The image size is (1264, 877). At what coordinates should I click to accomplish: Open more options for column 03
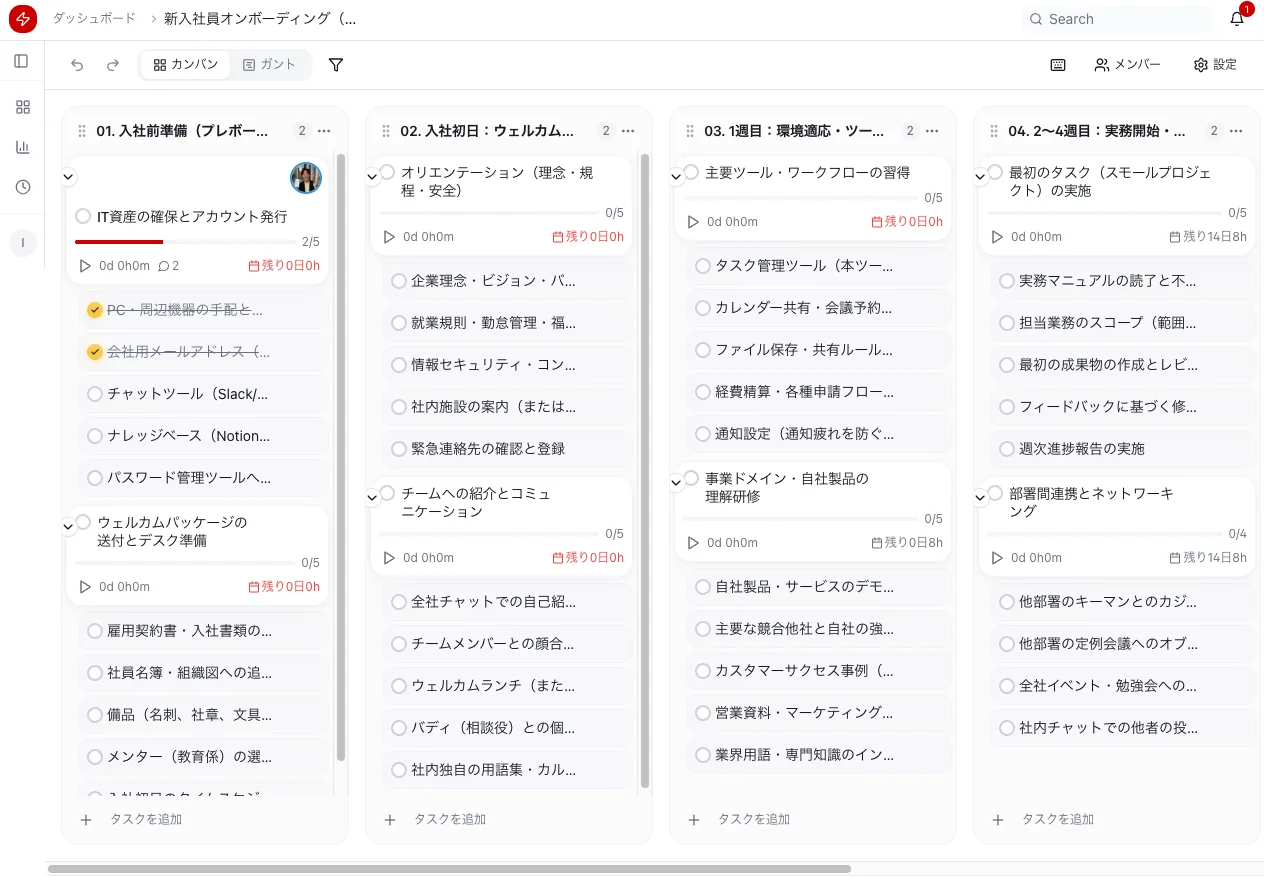point(932,131)
